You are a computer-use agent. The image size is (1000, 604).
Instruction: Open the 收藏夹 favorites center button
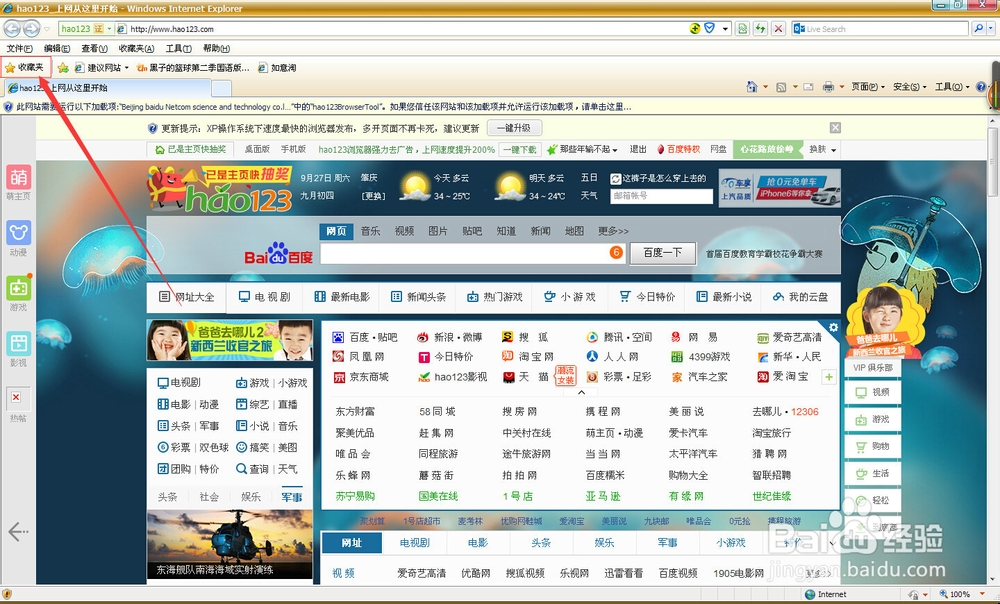pos(25,67)
